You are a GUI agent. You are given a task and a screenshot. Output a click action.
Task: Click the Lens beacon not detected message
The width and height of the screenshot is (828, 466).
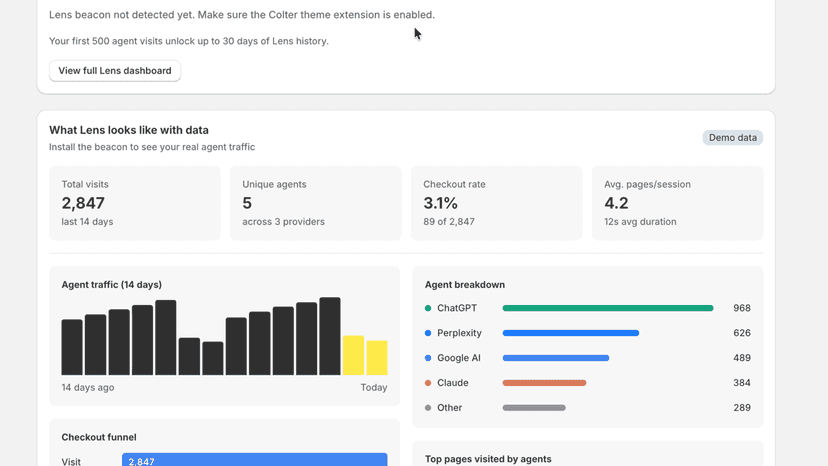click(x=242, y=15)
